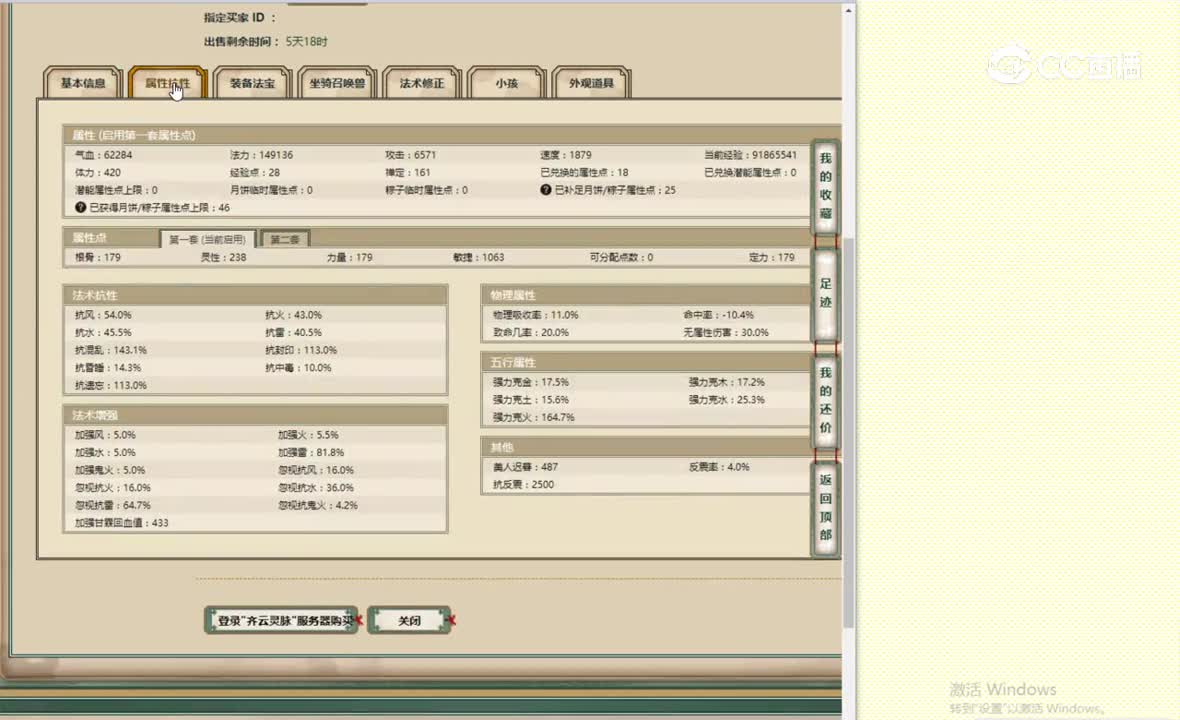1180x720 pixels.
Task: Click the 强力克水：25.3% entry
Action: click(726, 400)
